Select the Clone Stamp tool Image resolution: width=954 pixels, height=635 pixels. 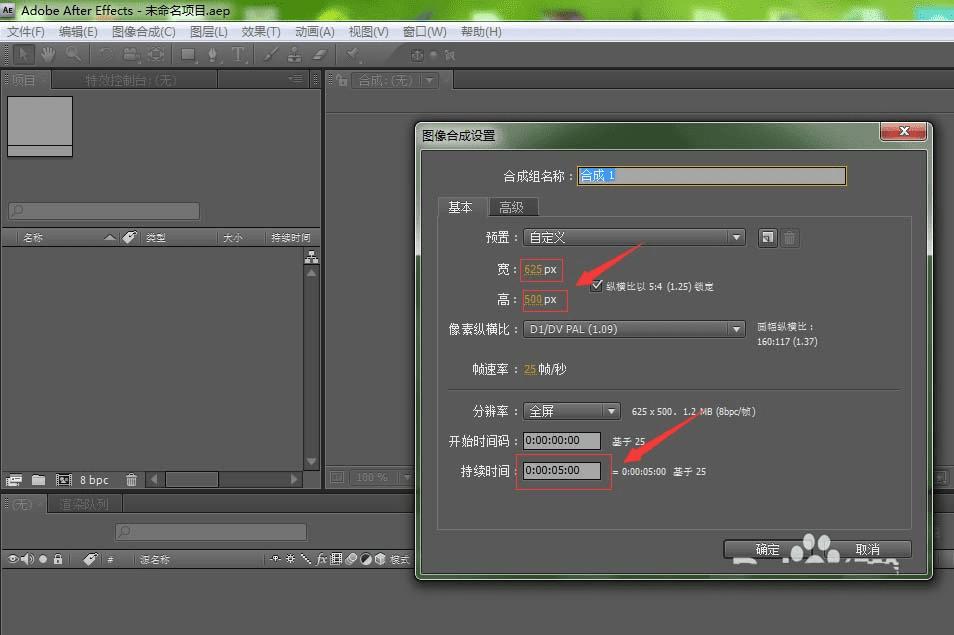294,55
